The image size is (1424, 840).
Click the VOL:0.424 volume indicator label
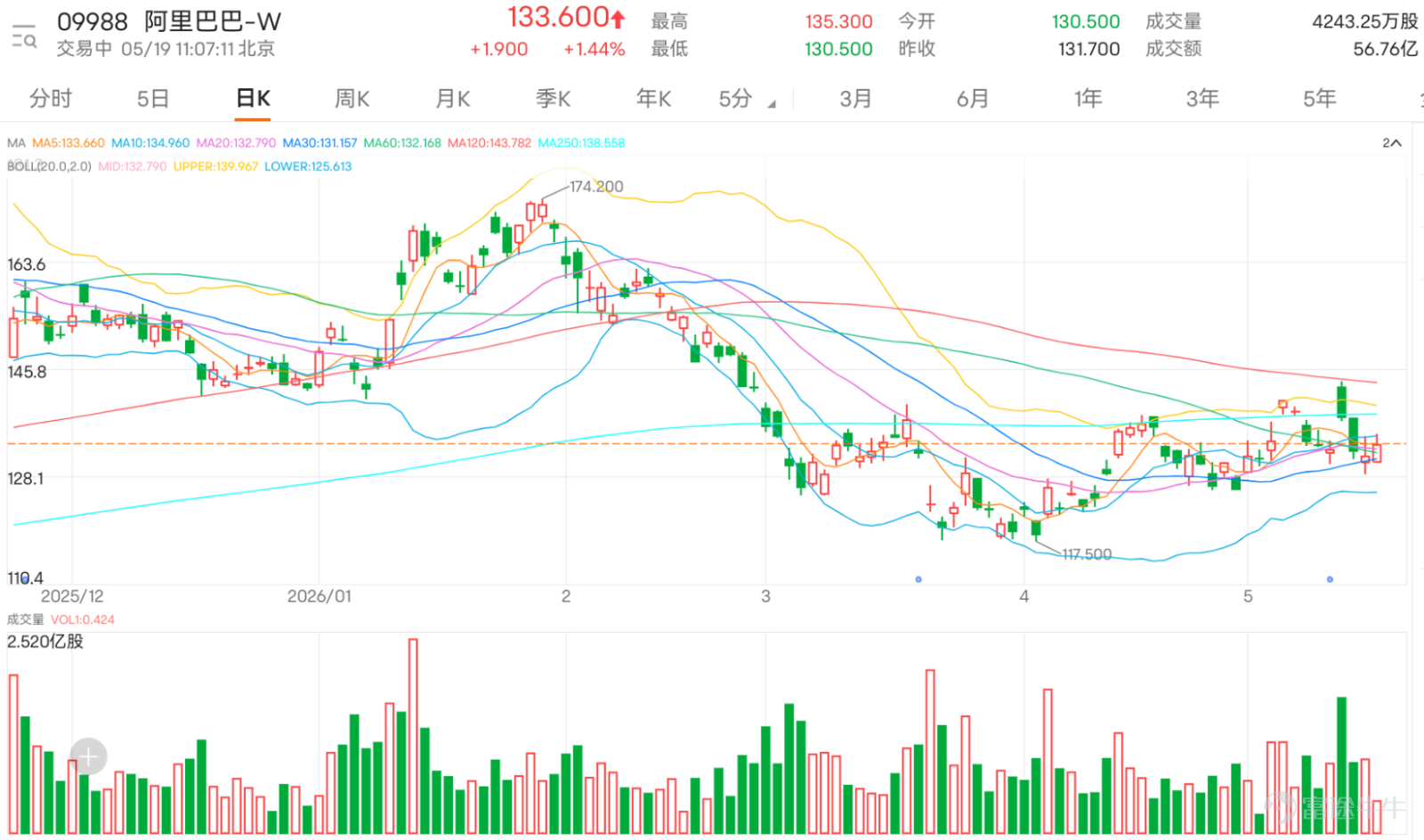[x=83, y=619]
